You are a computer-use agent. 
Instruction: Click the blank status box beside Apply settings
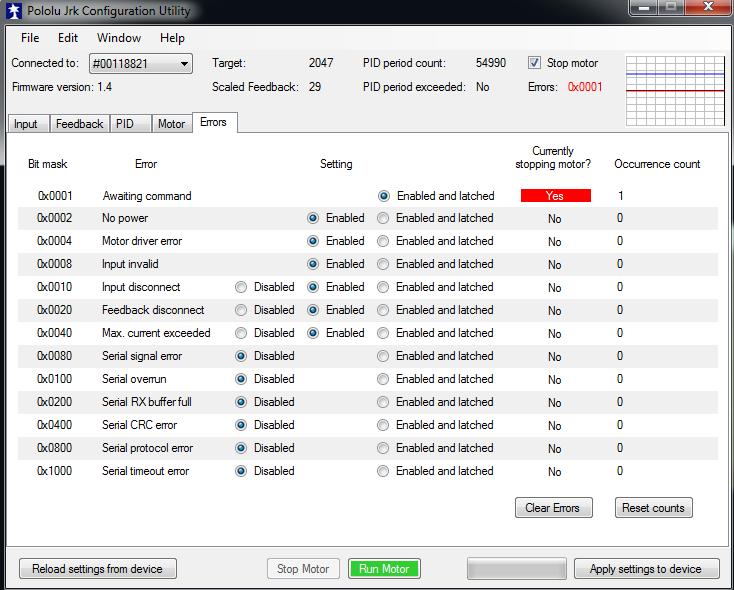point(517,569)
